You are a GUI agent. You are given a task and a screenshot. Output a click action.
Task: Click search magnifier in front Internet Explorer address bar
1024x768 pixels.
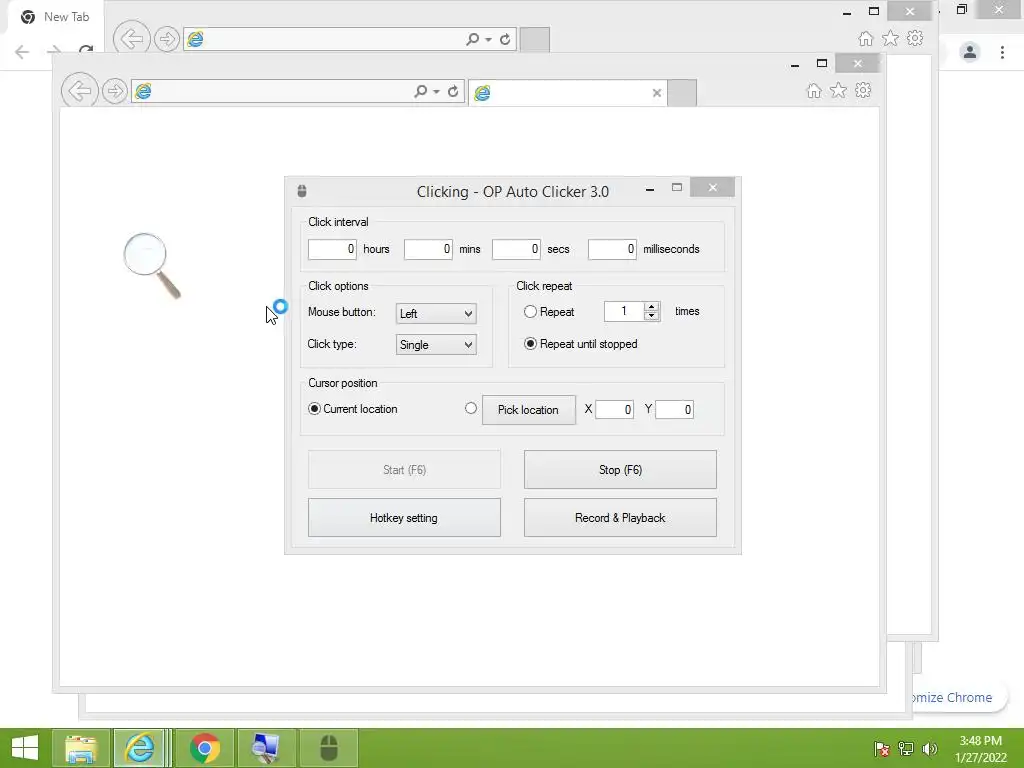421,91
